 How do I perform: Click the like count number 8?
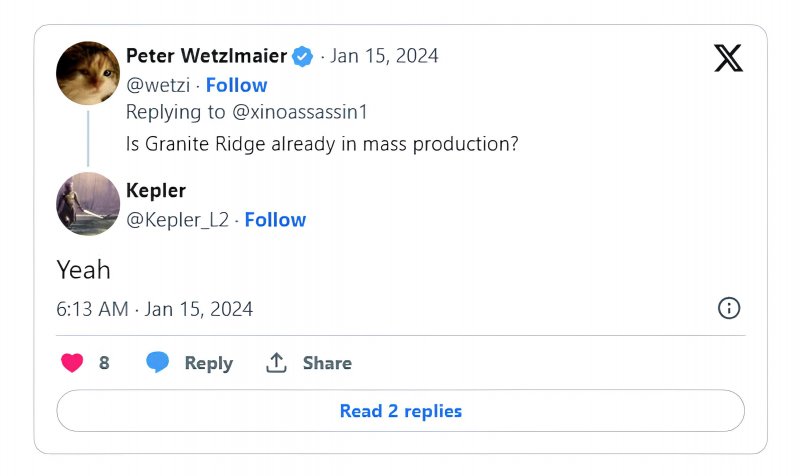coord(104,363)
